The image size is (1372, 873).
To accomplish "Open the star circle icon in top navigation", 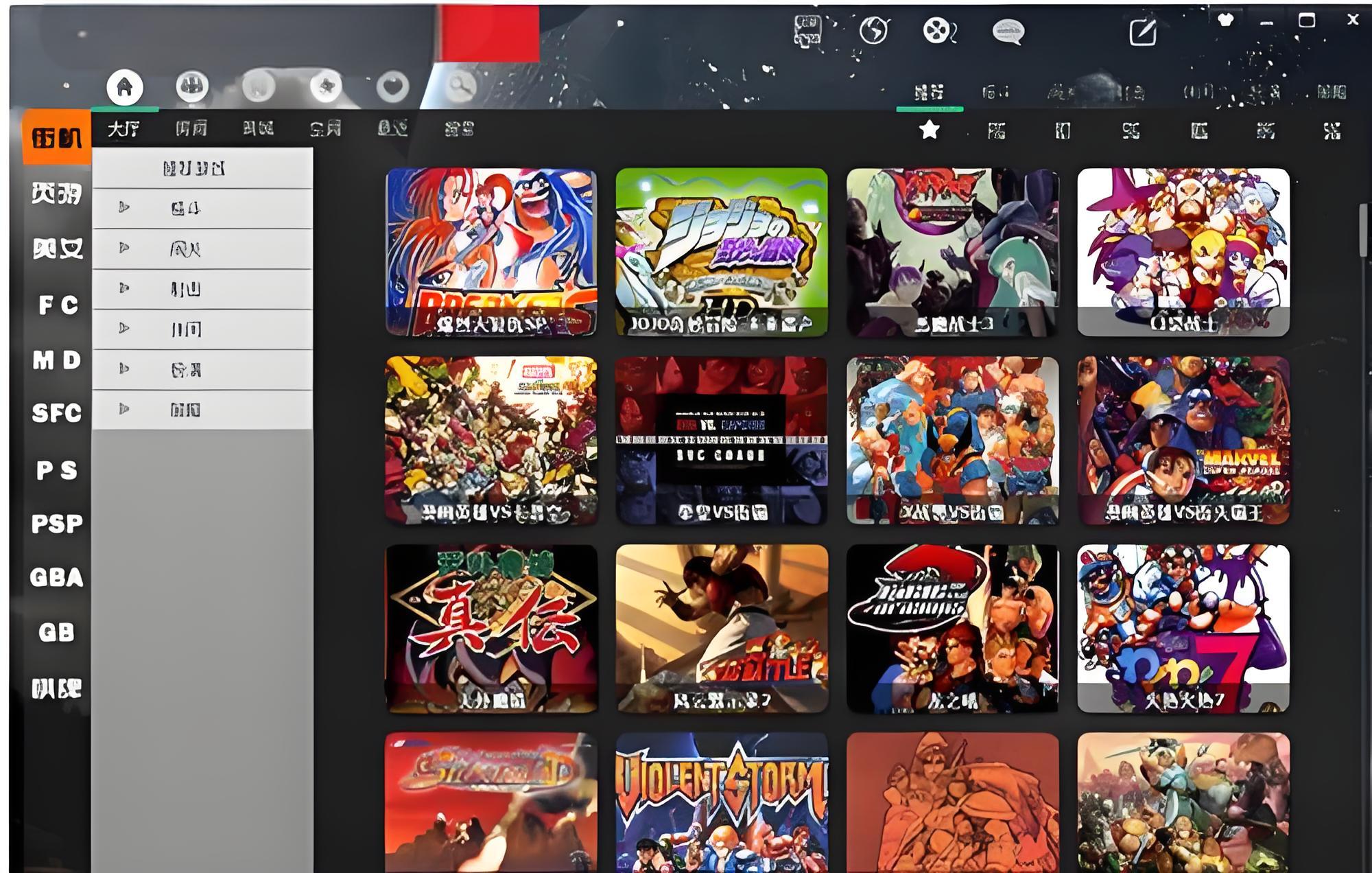I will point(326,86).
